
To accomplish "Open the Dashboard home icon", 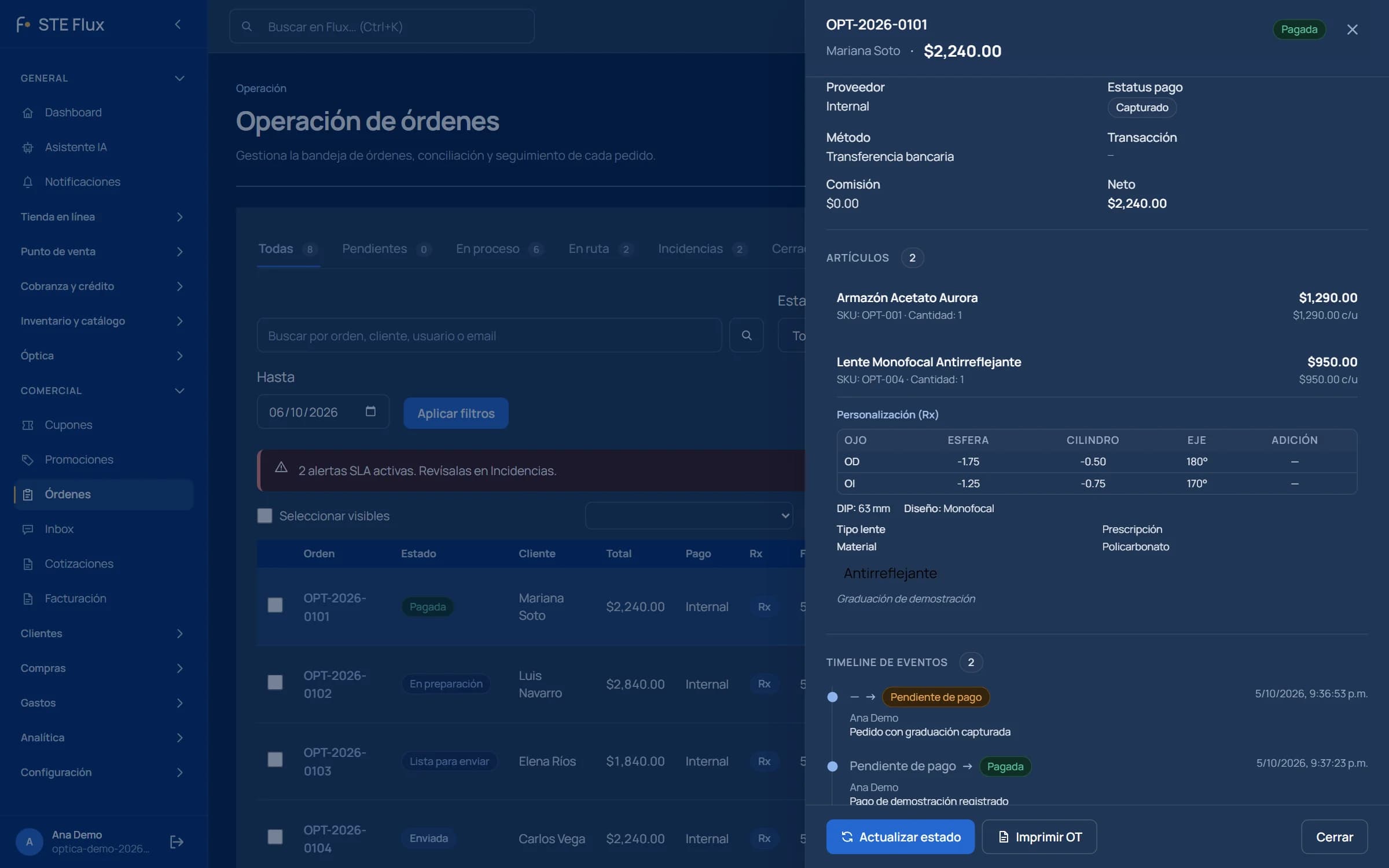I will (x=28, y=113).
